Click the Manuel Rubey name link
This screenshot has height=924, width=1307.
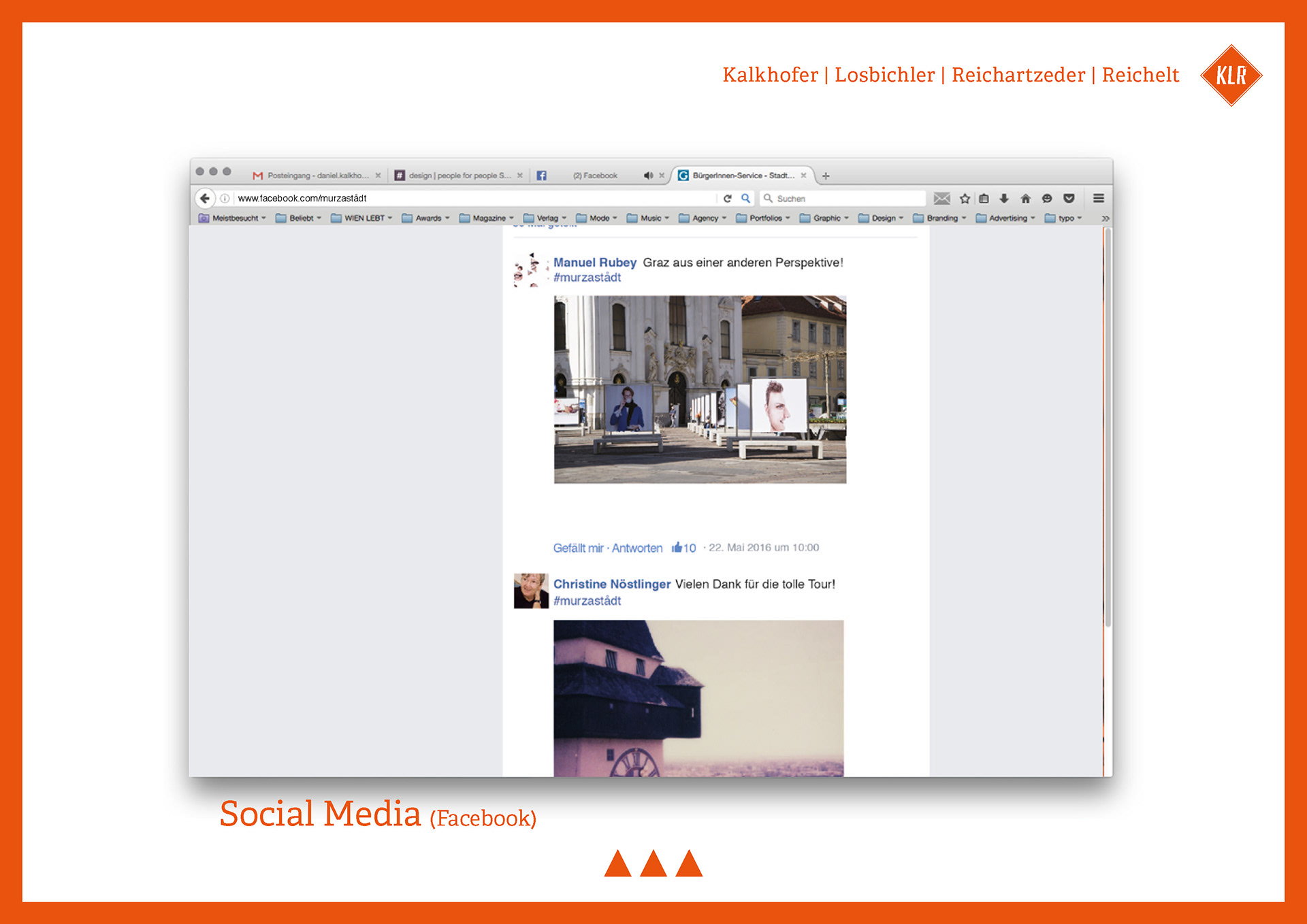595,263
